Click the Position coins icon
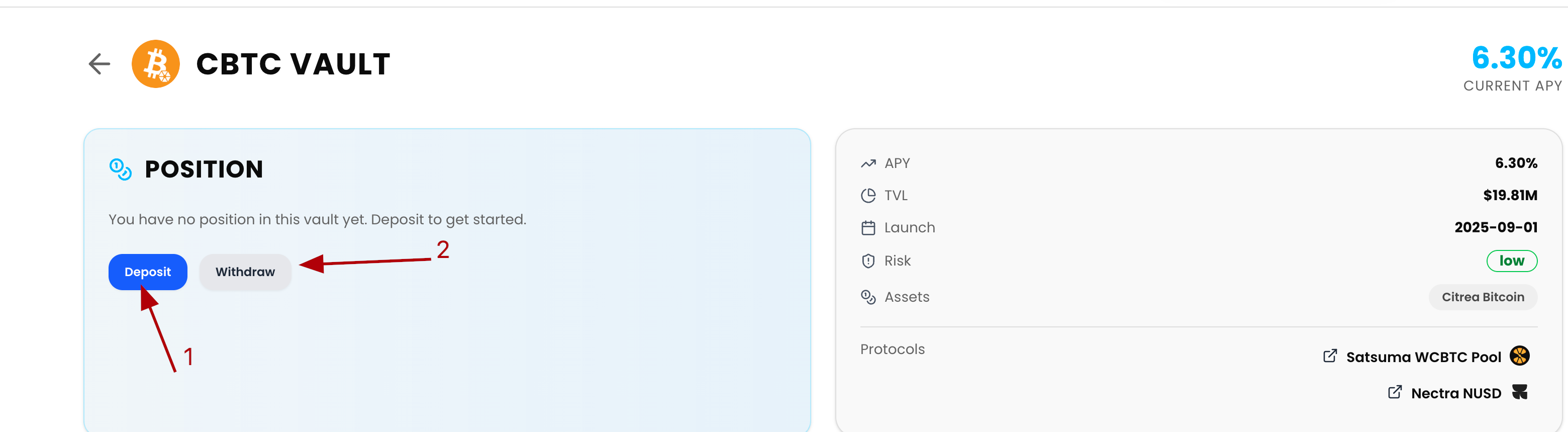Viewport: 1568px width, 432px height. 121,169
